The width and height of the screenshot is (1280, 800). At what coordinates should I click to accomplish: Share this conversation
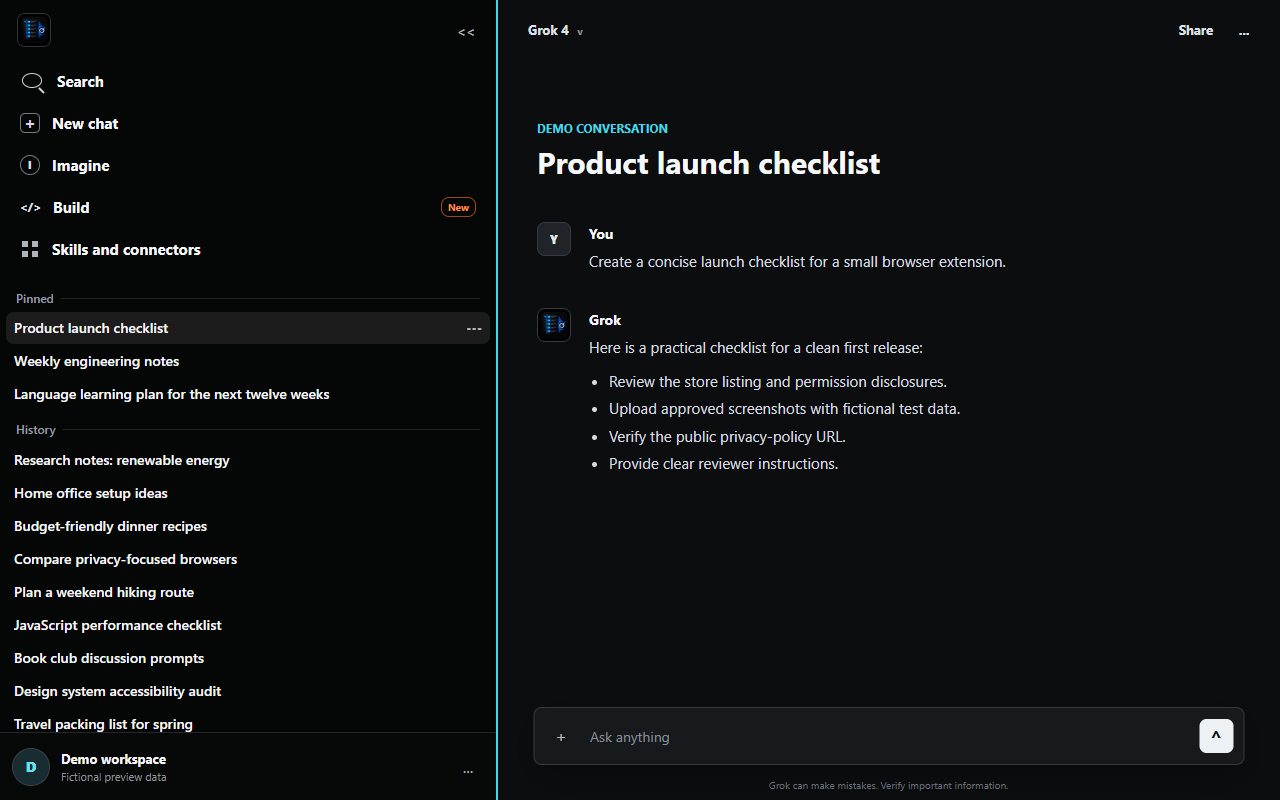1195,31
